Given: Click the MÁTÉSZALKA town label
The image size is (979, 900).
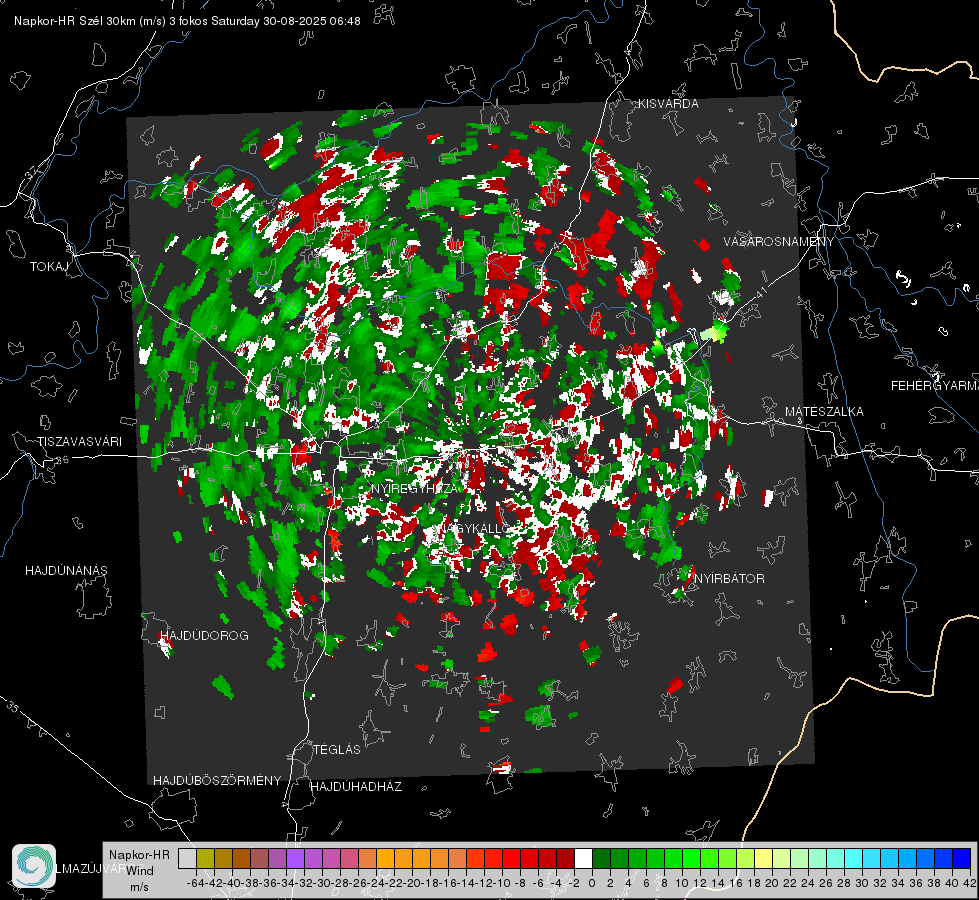Looking at the screenshot, I should click(x=824, y=412).
